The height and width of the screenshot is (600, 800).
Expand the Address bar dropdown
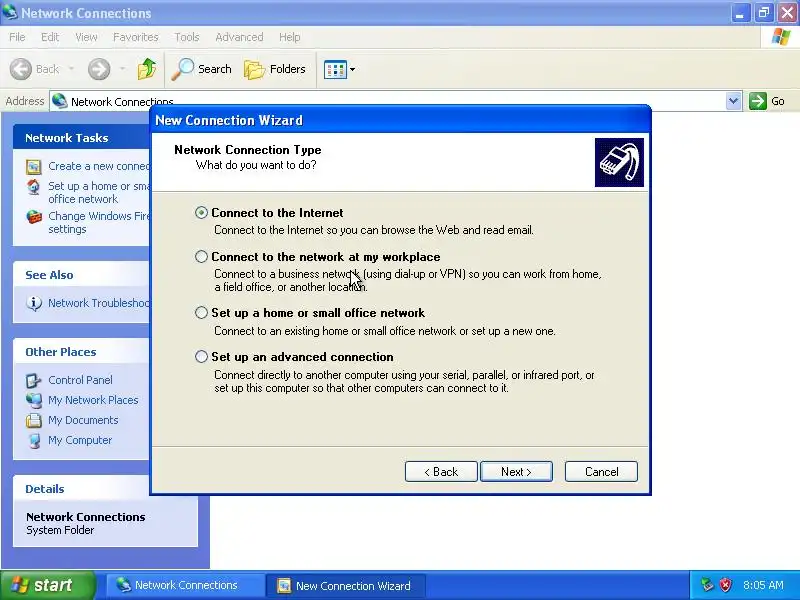click(x=733, y=101)
